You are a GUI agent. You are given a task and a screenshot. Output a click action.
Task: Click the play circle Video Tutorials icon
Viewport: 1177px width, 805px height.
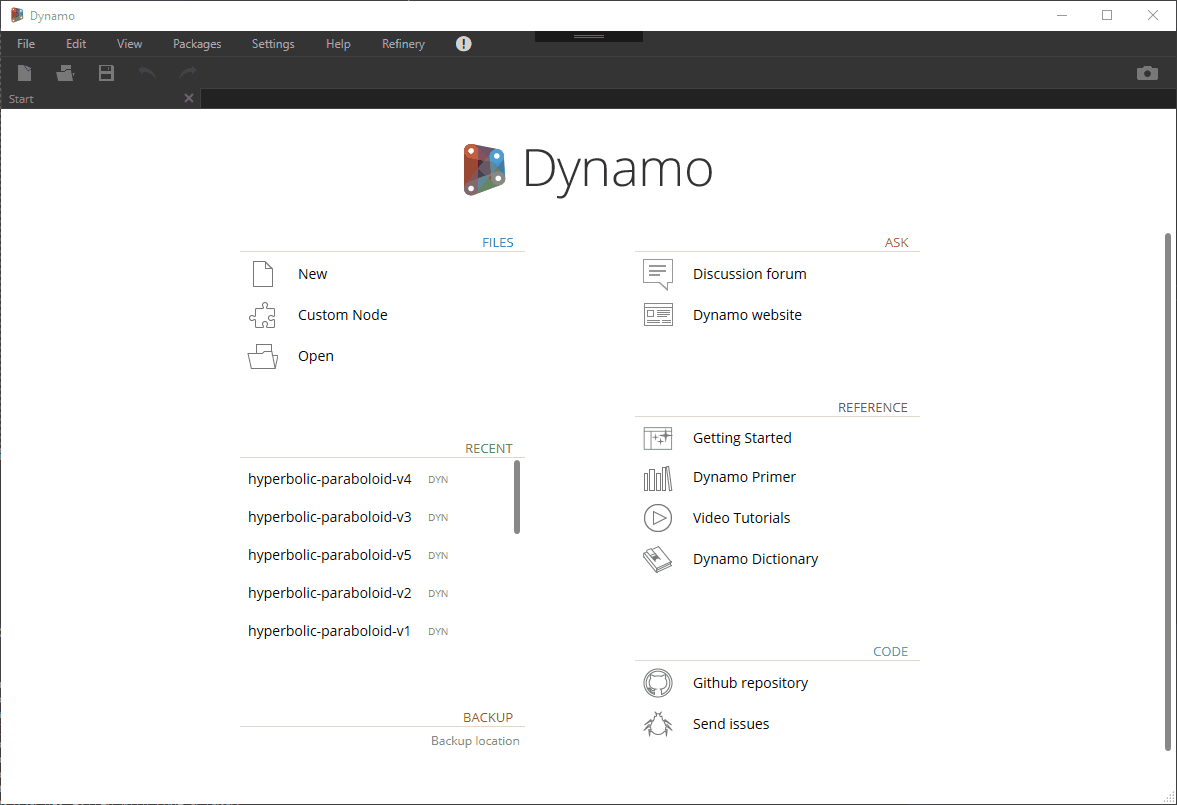click(658, 518)
